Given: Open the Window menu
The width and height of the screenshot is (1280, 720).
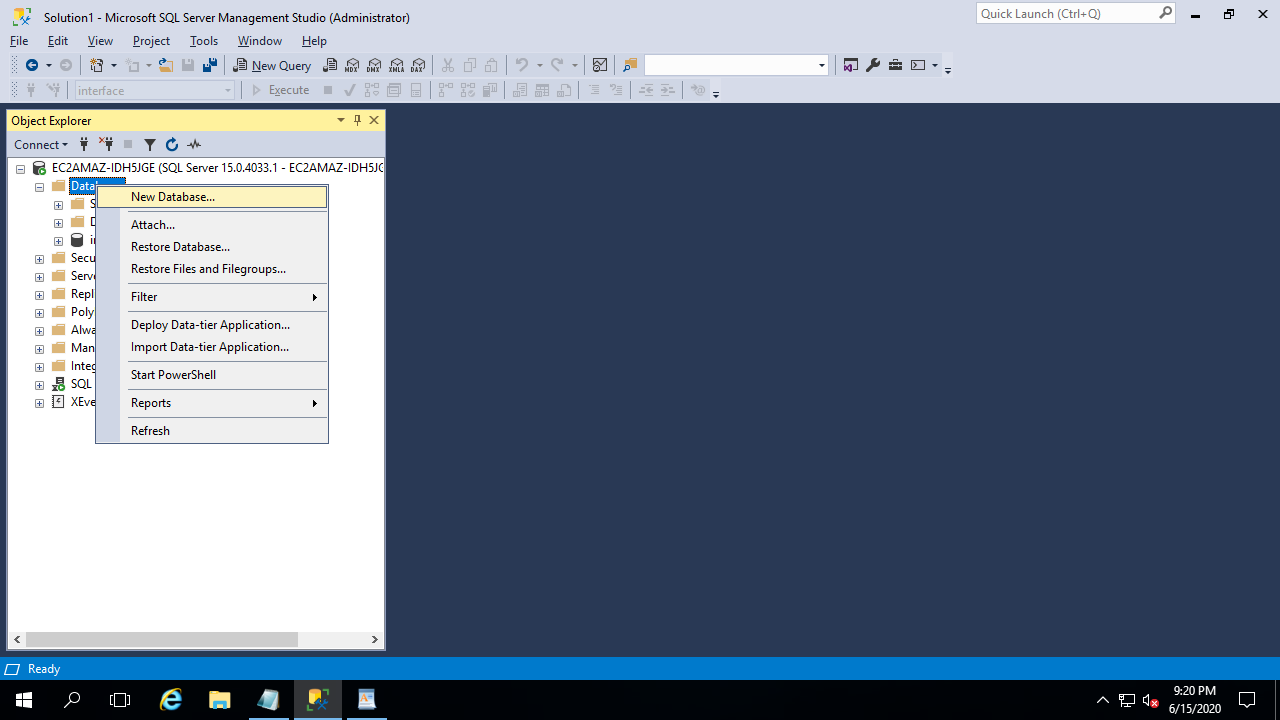Looking at the screenshot, I should [260, 41].
